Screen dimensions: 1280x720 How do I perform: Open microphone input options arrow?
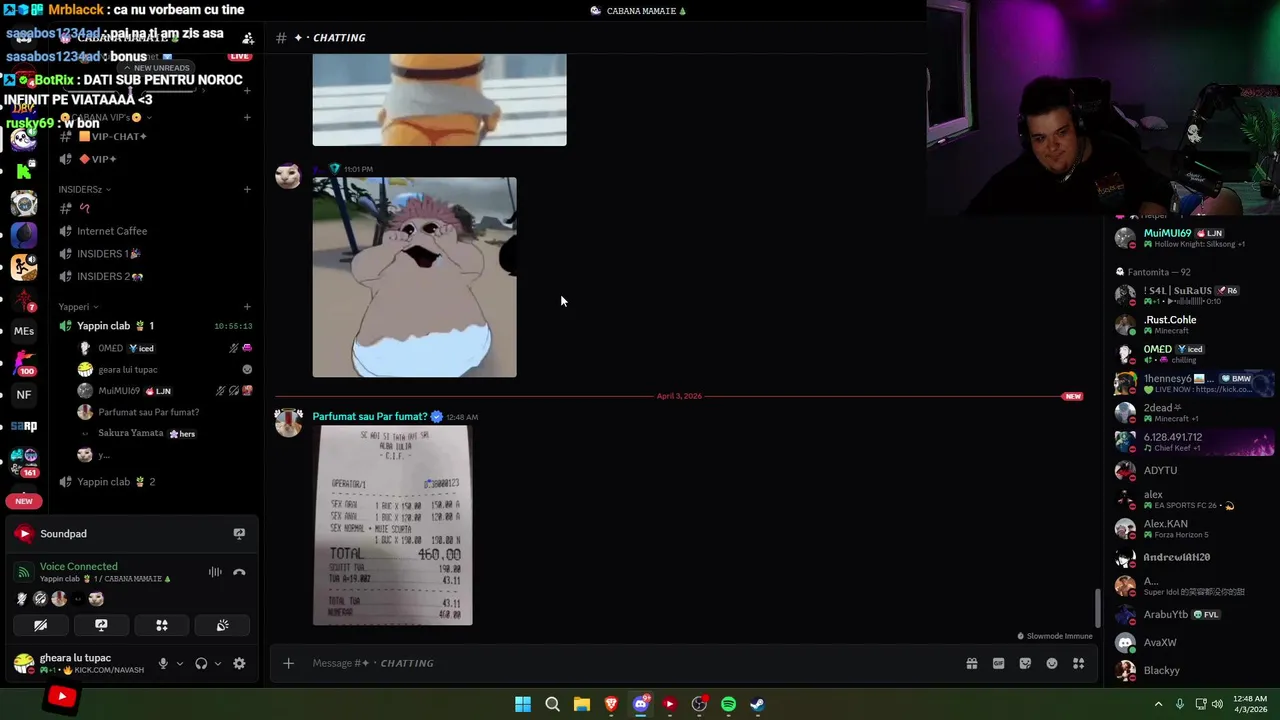[x=180, y=663]
